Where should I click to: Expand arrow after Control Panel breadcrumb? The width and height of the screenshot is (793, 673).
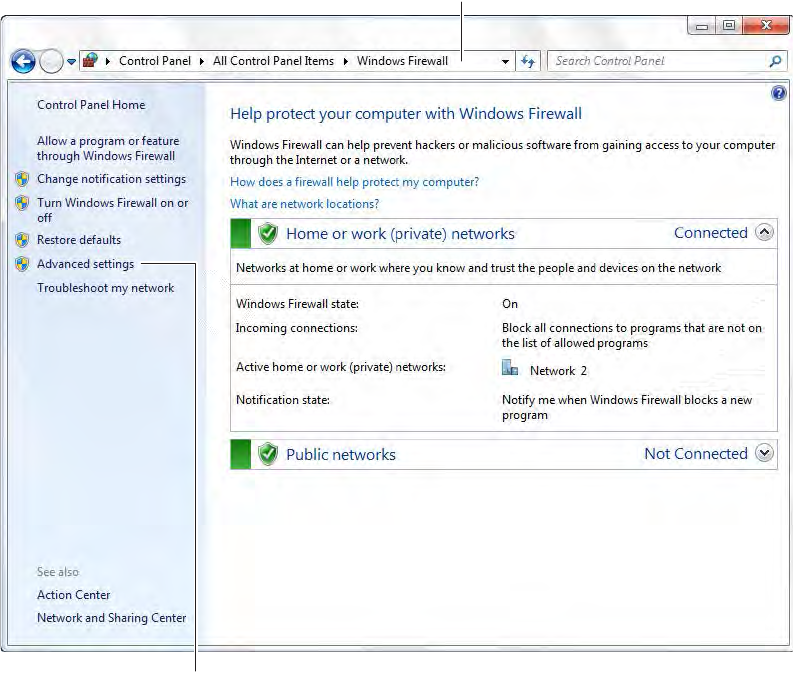(202, 62)
